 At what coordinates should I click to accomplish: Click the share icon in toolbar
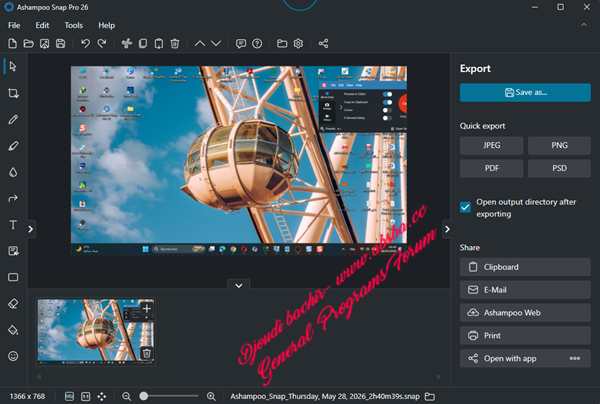[x=323, y=44]
